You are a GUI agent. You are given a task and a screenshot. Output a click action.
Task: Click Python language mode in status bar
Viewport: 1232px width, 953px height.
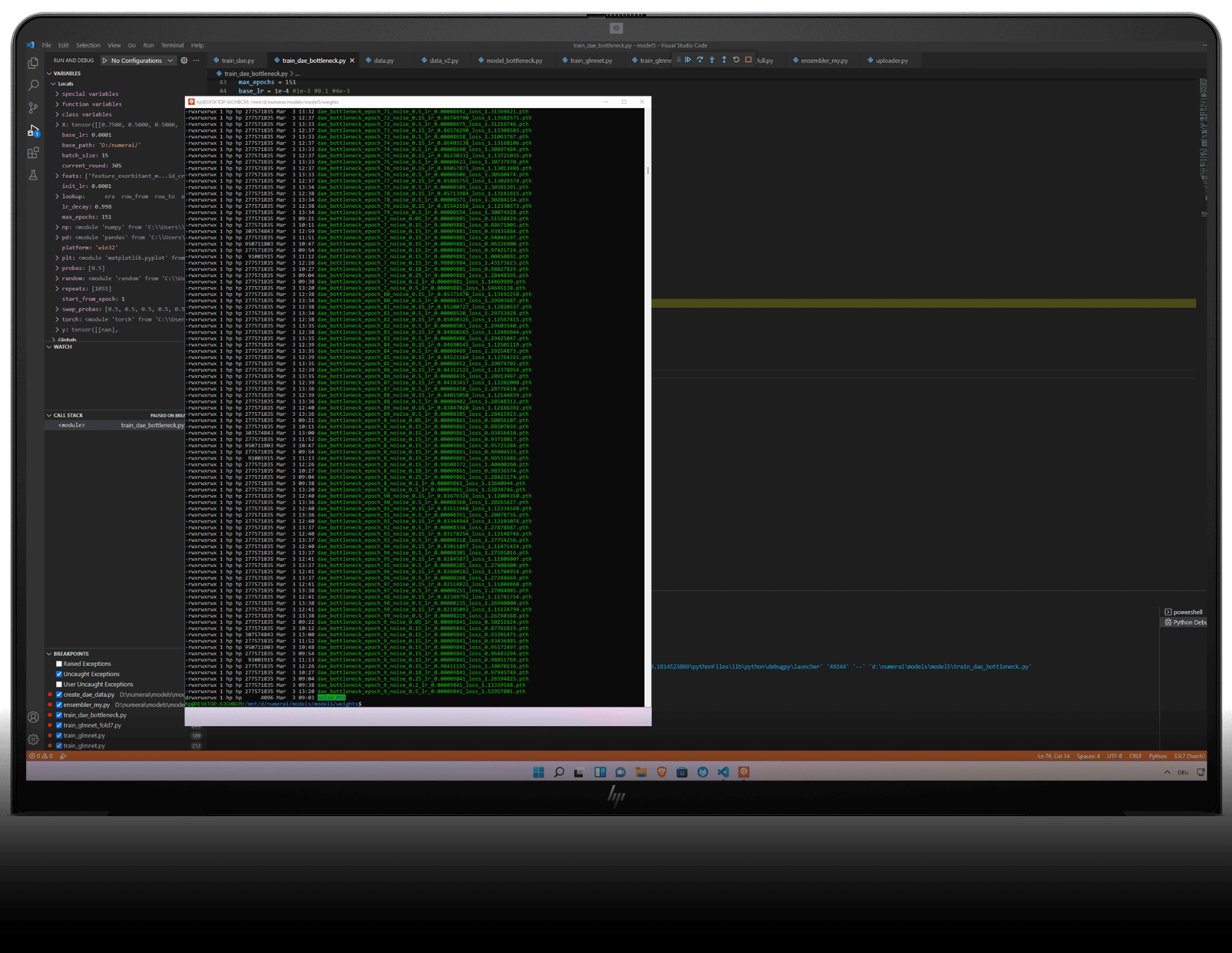[1158, 756]
